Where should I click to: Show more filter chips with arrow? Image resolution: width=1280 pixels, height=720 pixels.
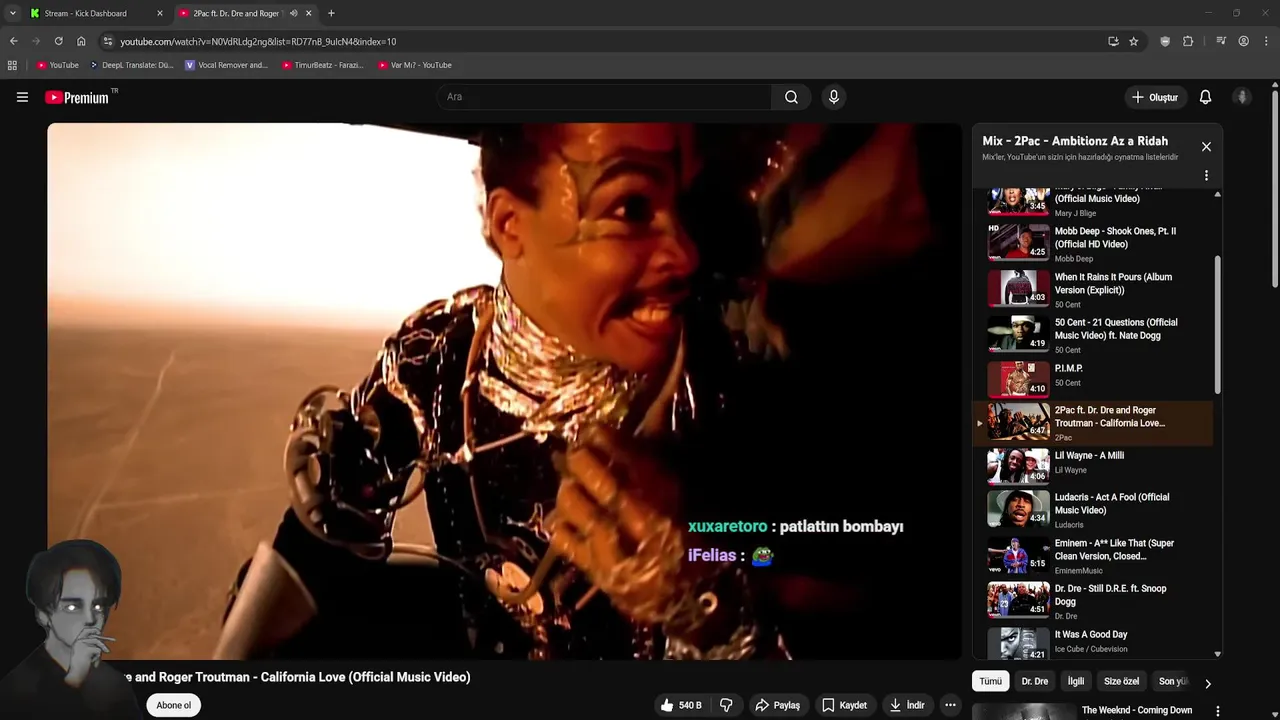1207,684
